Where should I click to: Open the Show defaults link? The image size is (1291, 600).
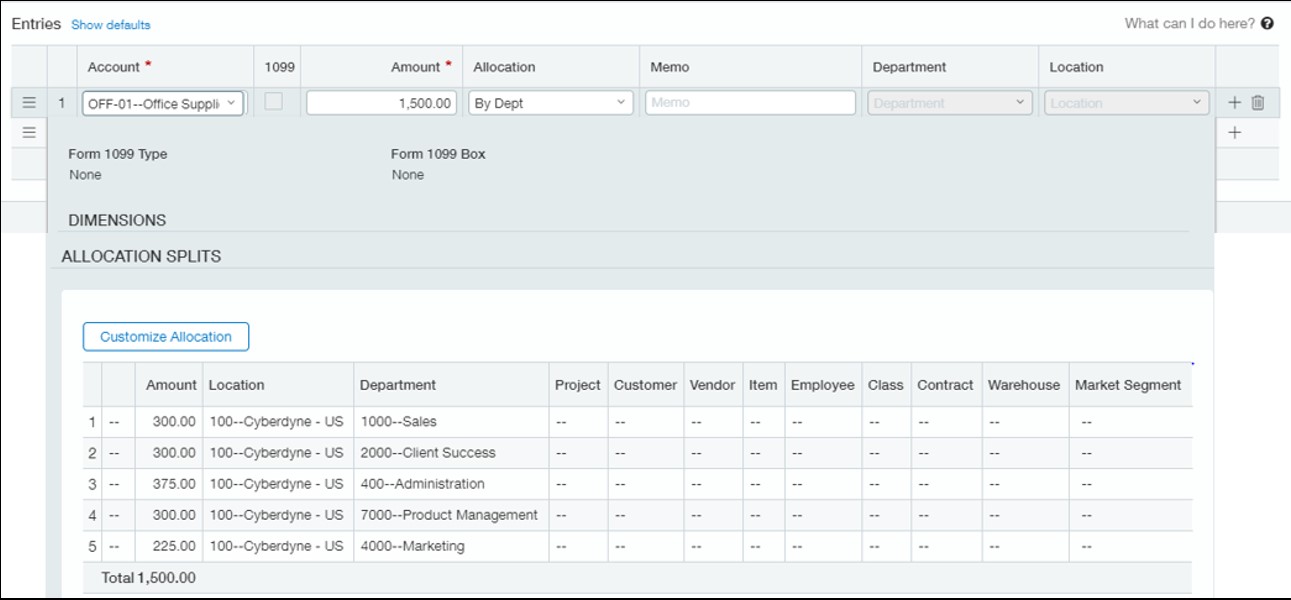click(109, 22)
